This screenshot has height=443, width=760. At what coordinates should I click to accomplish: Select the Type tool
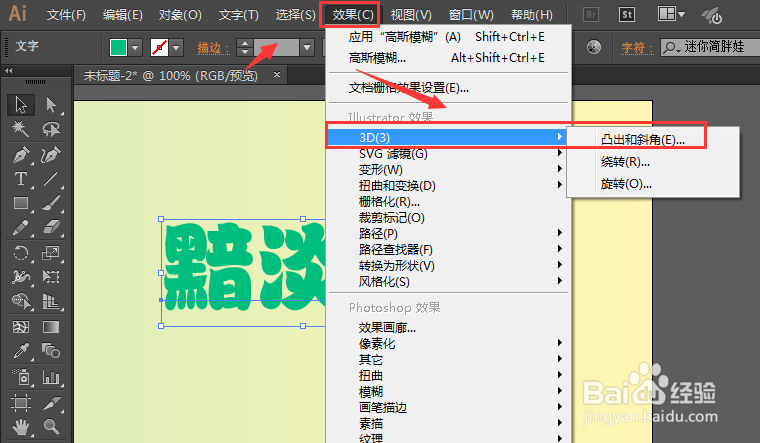(21, 179)
